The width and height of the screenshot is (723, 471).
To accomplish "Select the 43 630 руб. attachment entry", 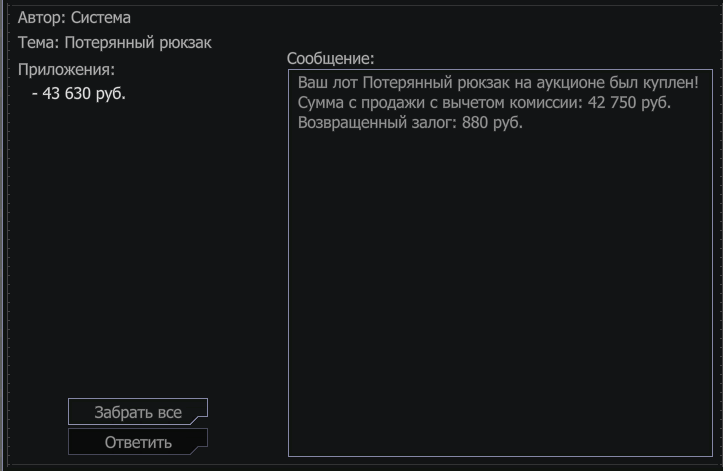I will click(x=79, y=94).
